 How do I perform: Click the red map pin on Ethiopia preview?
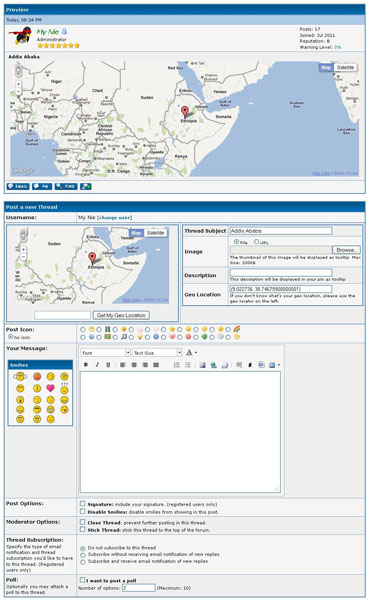185,112
